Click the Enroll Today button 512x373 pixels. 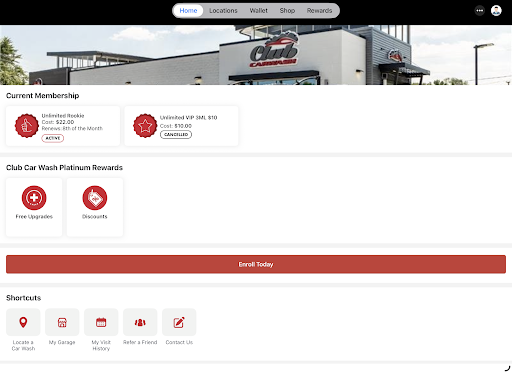pyautogui.click(x=256, y=264)
